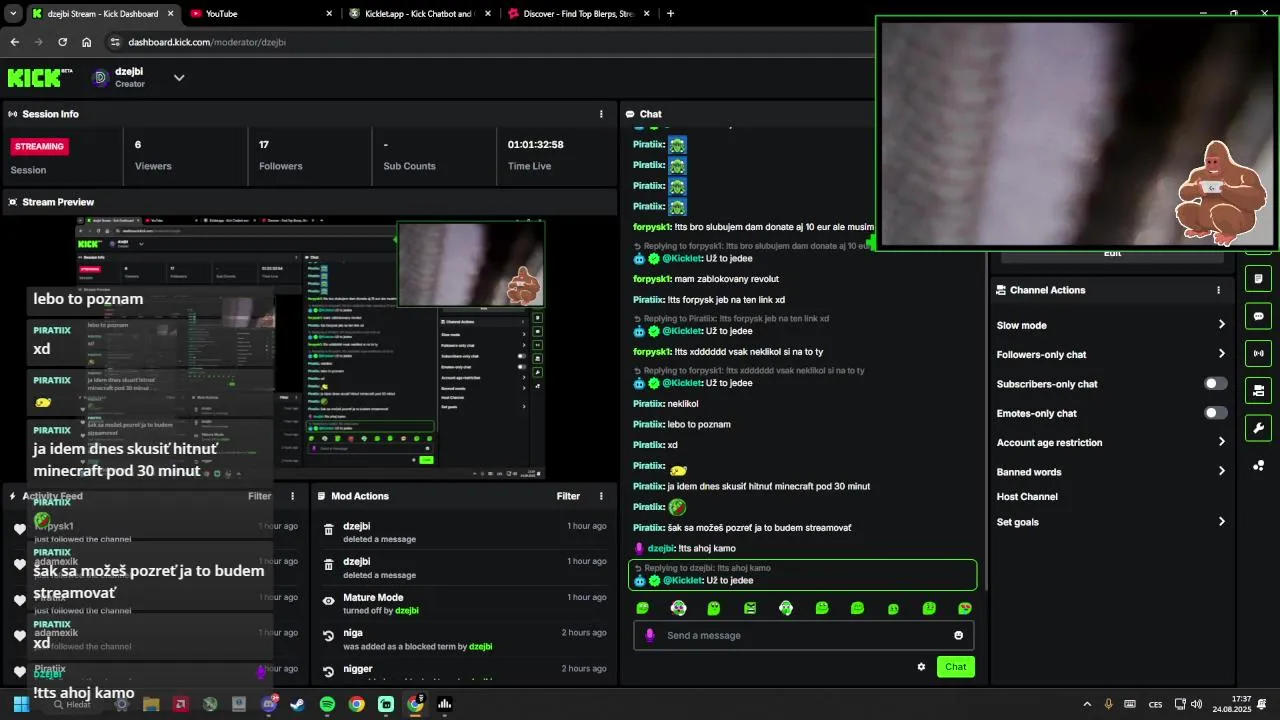Open File Explorer from taskbar
The image size is (1280, 720).
pyautogui.click(x=151, y=704)
